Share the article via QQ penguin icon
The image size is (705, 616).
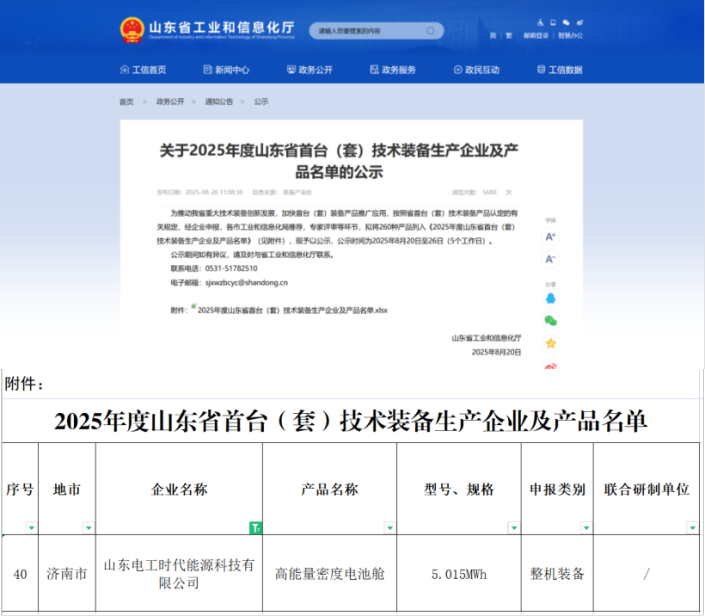(x=550, y=298)
